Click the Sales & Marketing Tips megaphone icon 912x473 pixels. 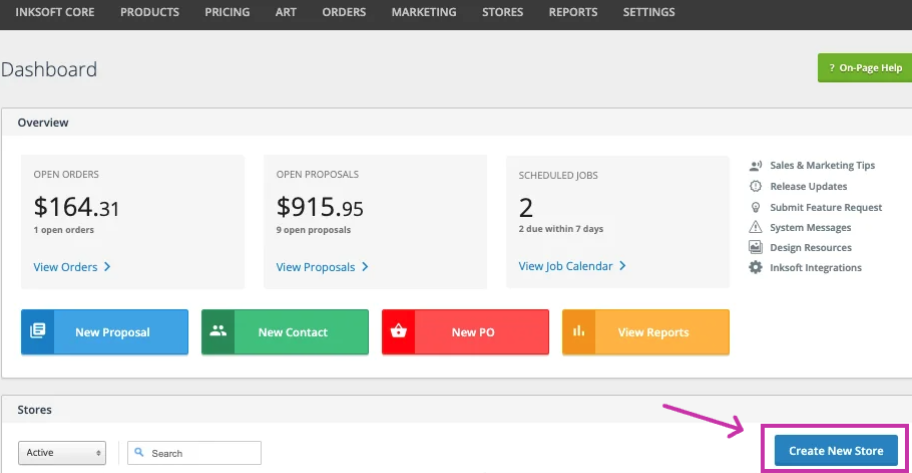(756, 166)
